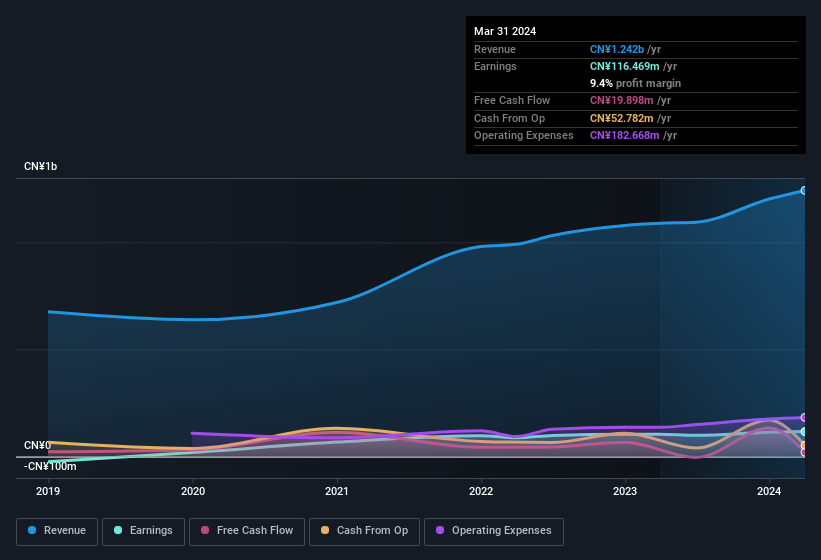Screen dimensions: 821x560
Task: Click the 2024 x-axis label
Action: point(769,491)
